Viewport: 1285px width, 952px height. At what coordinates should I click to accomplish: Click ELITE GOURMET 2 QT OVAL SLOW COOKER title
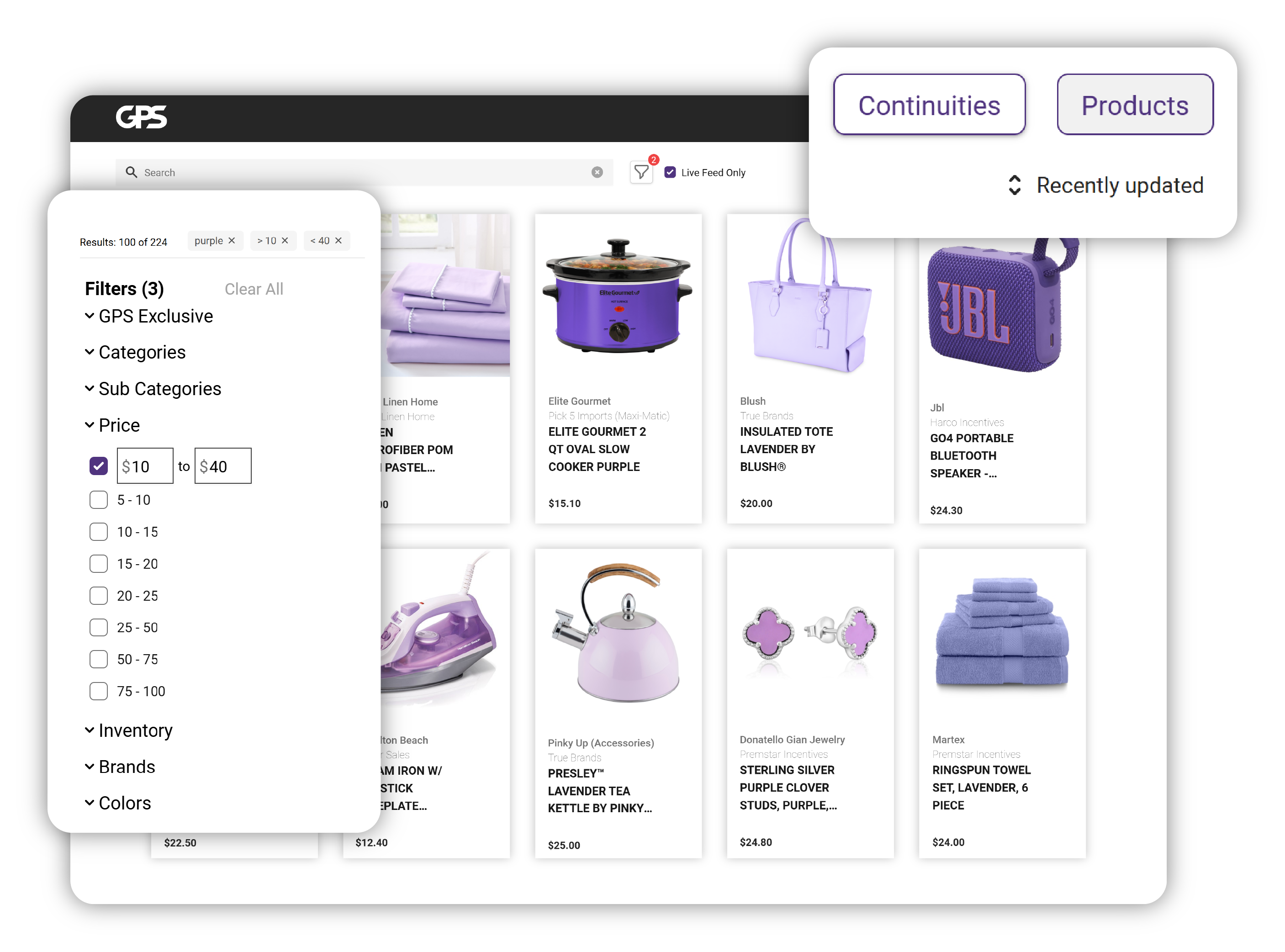597,450
